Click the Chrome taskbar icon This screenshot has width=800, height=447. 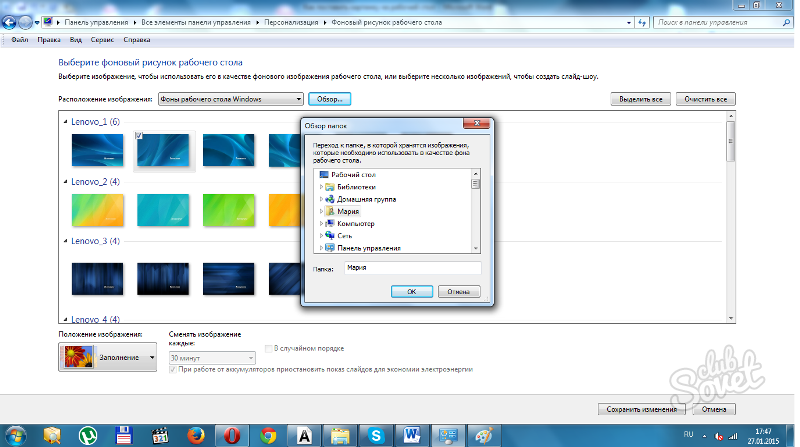266,435
